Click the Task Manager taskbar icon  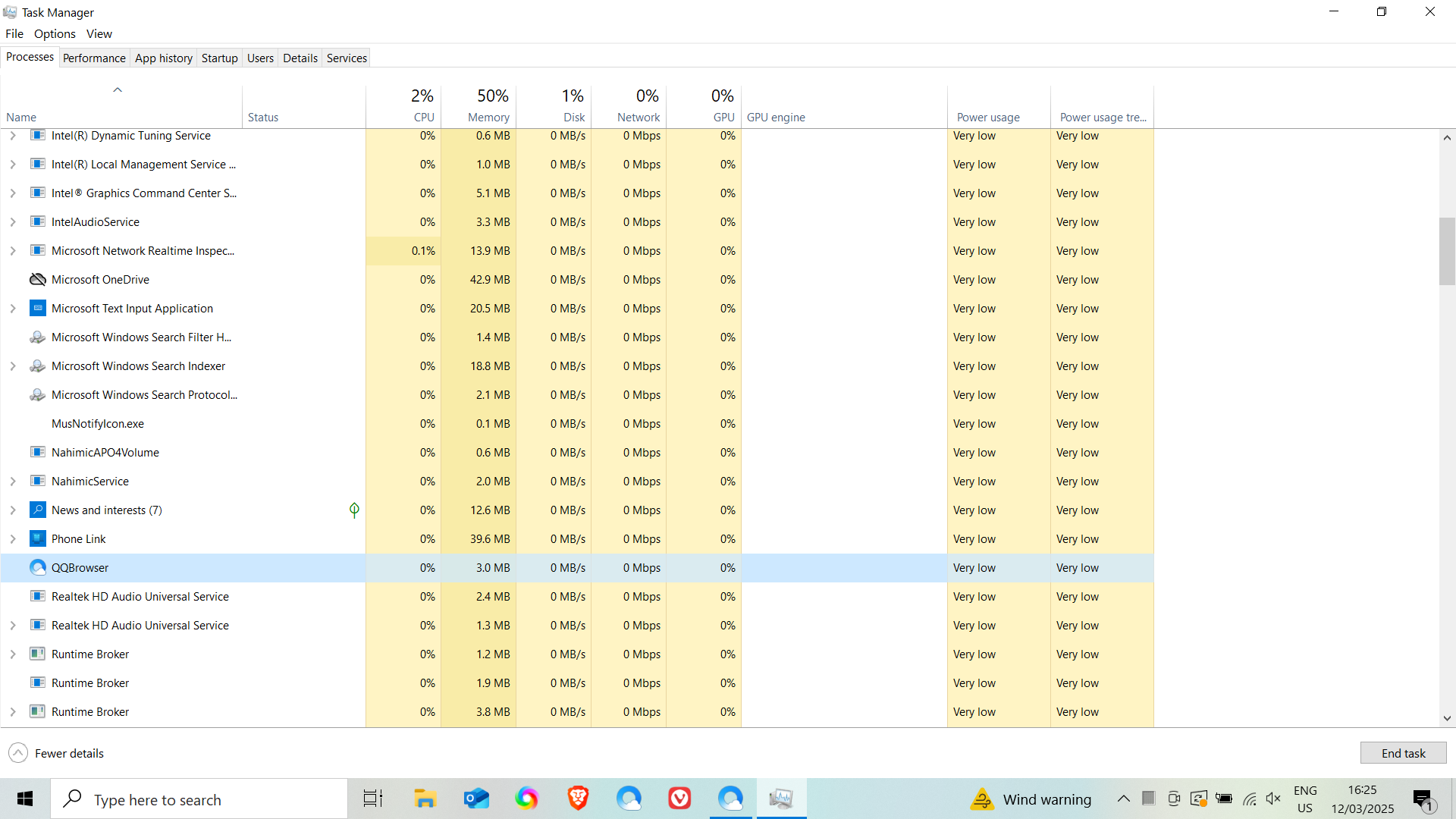[x=781, y=799]
